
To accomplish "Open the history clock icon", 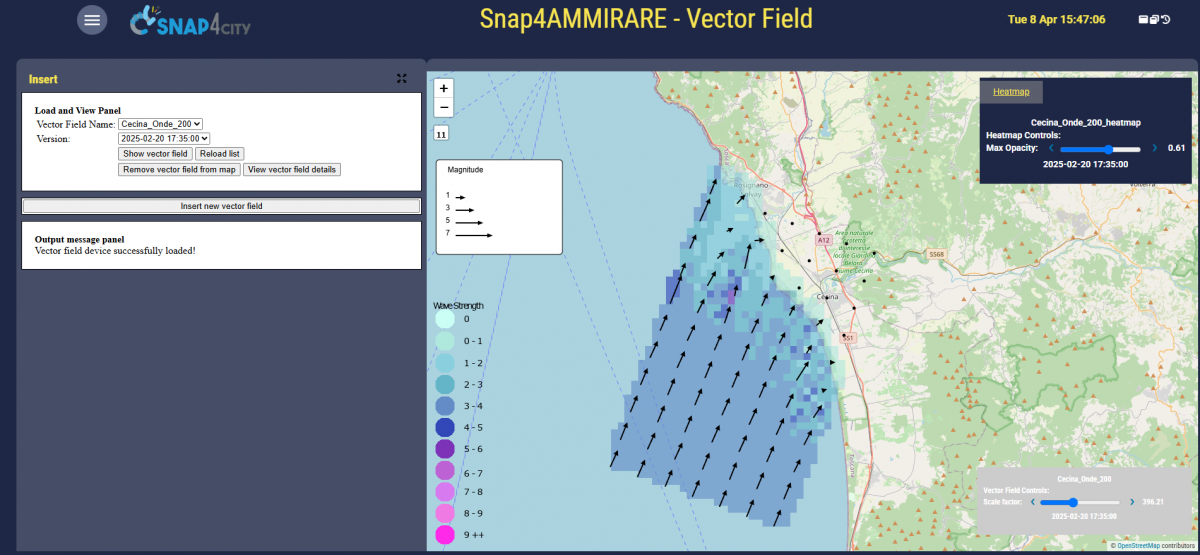I will pyautogui.click(x=1166, y=19).
